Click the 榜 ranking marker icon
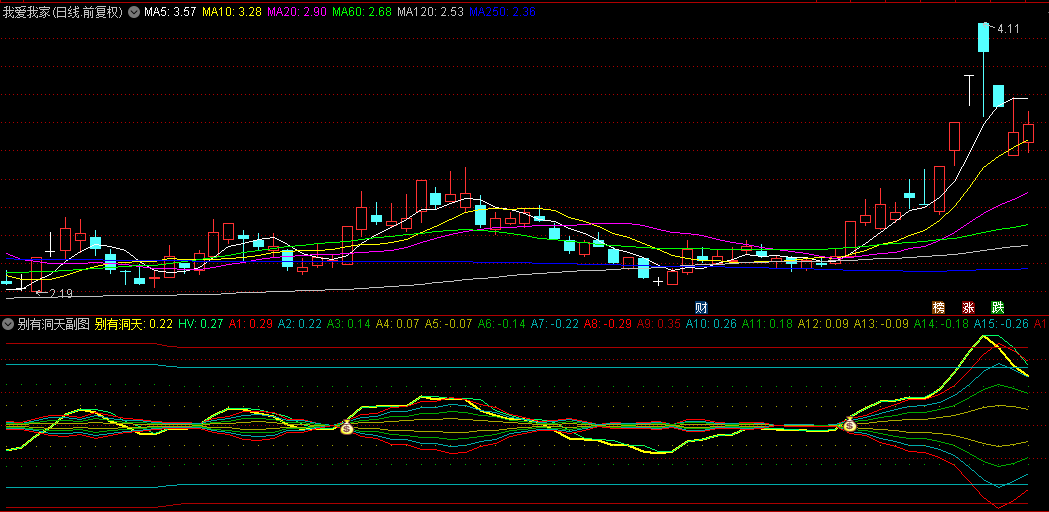1049x512 pixels. (x=938, y=307)
